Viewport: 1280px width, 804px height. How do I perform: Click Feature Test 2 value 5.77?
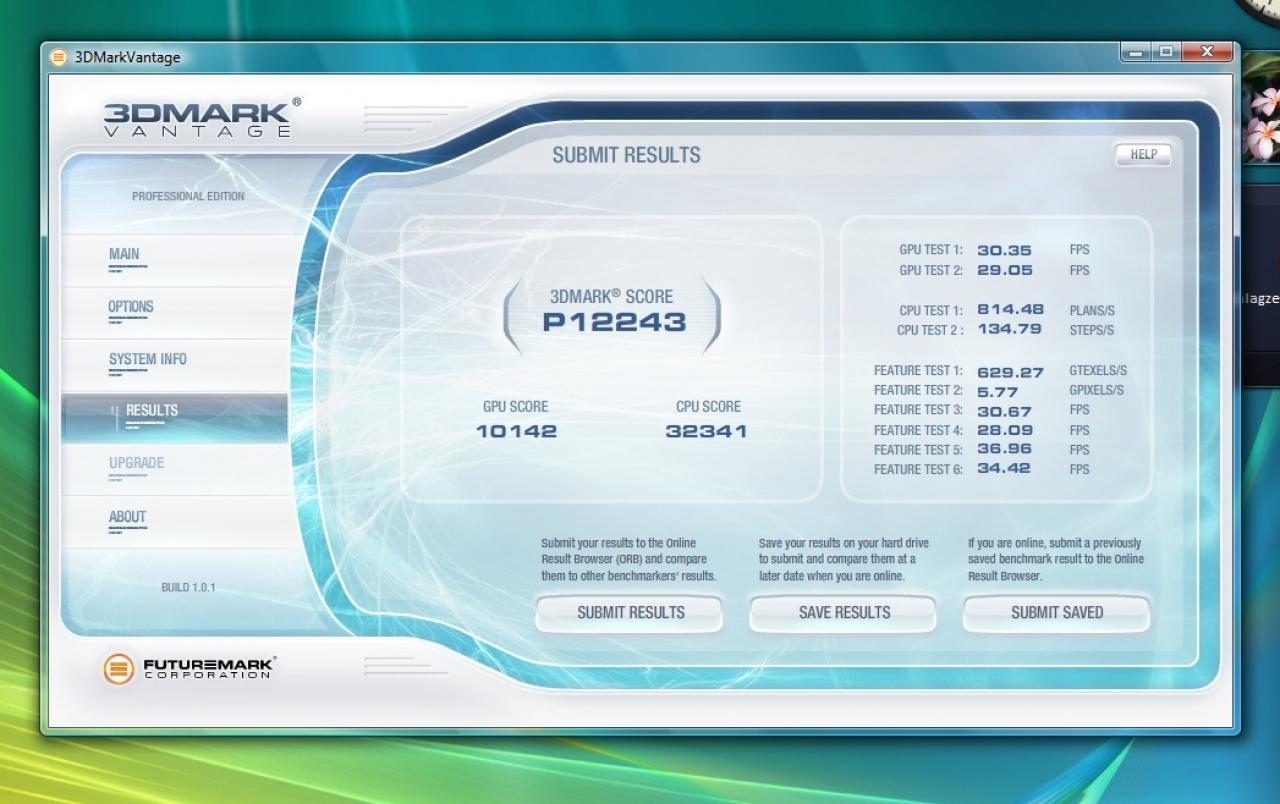[997, 391]
